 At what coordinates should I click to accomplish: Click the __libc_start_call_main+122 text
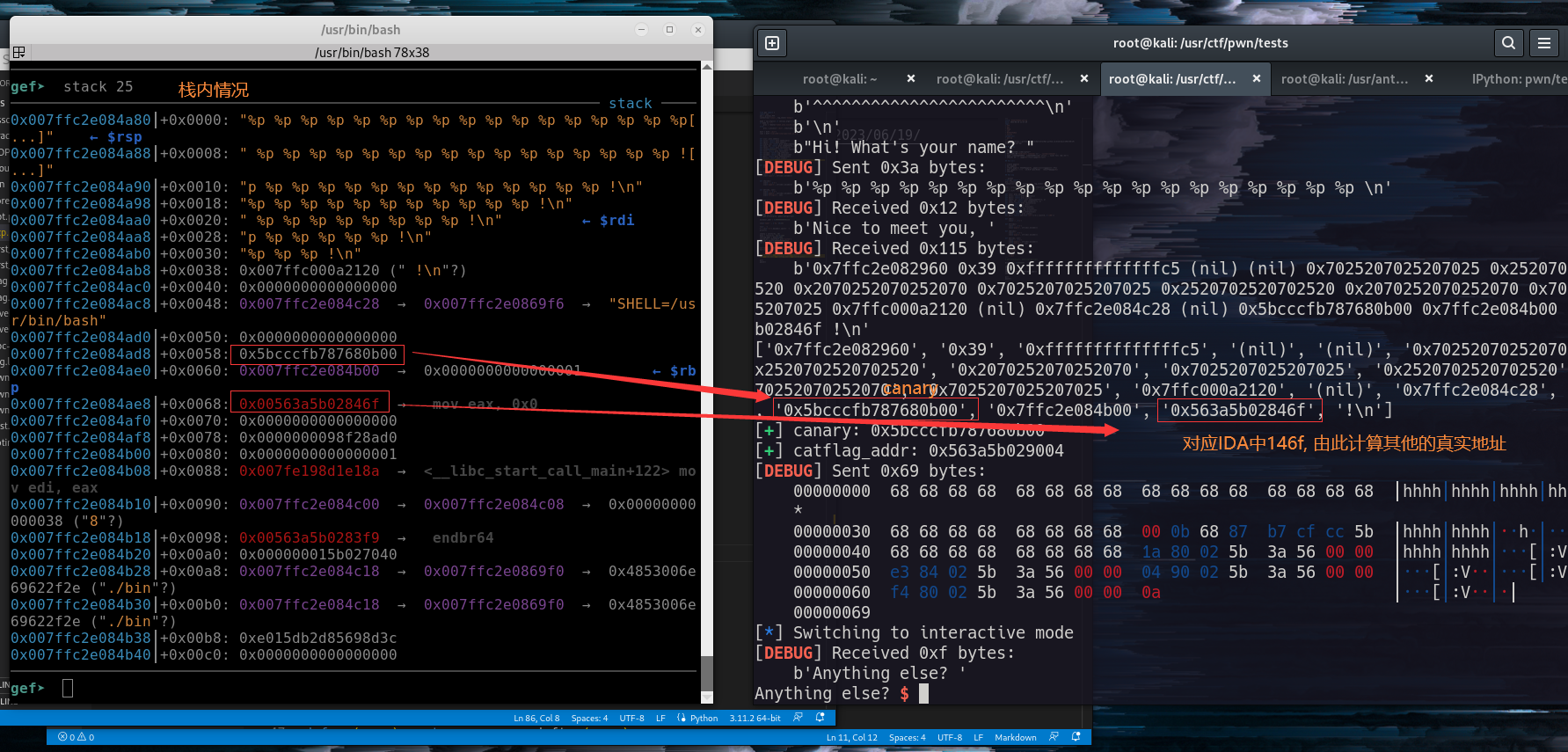tap(546, 471)
